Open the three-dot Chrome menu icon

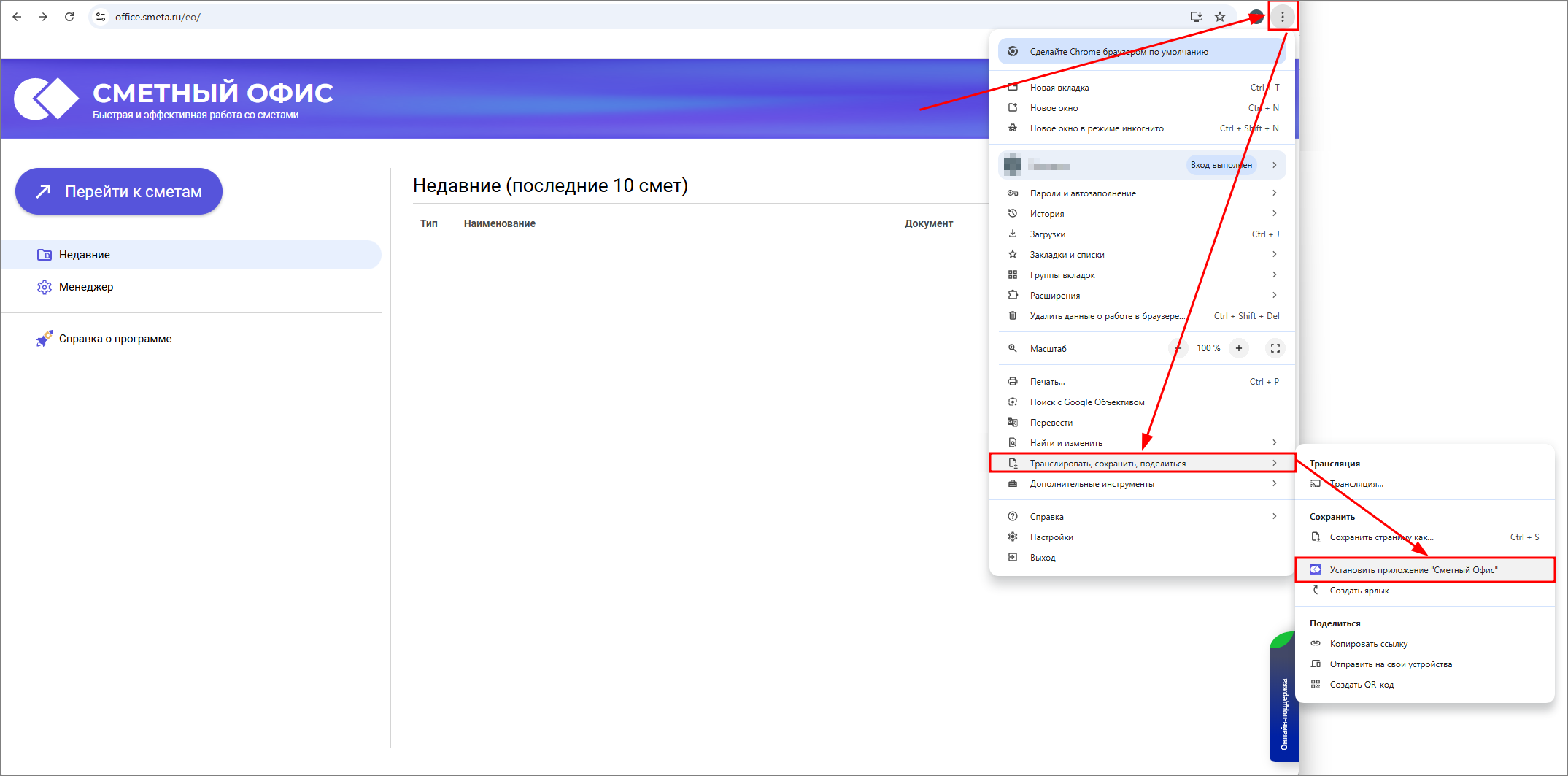coord(1282,16)
